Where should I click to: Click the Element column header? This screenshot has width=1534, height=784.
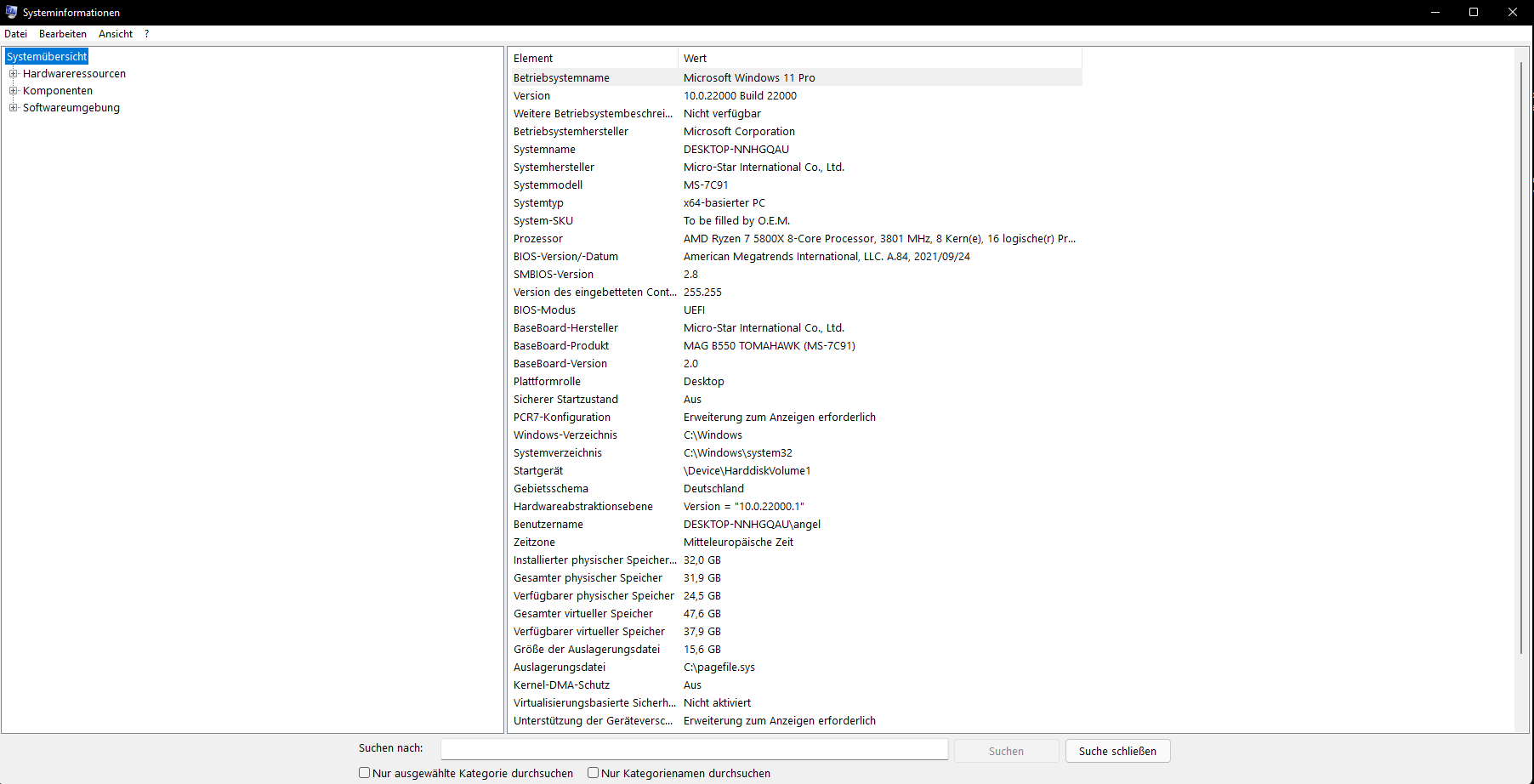pos(593,58)
